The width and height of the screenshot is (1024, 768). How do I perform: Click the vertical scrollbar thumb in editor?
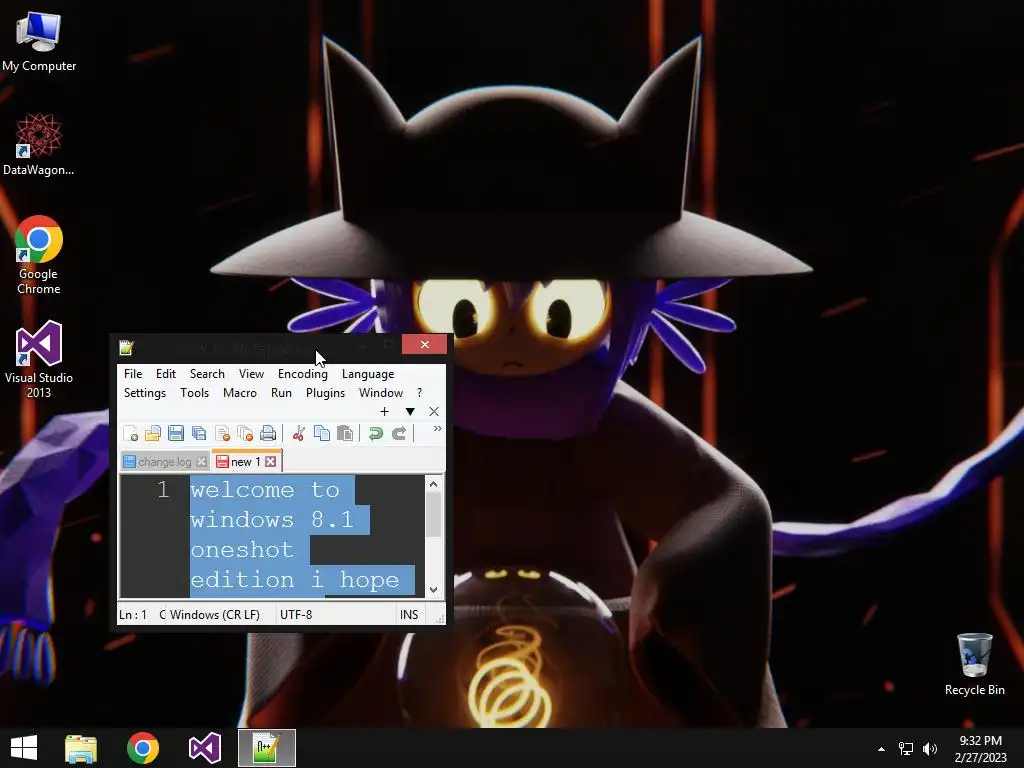(x=434, y=515)
